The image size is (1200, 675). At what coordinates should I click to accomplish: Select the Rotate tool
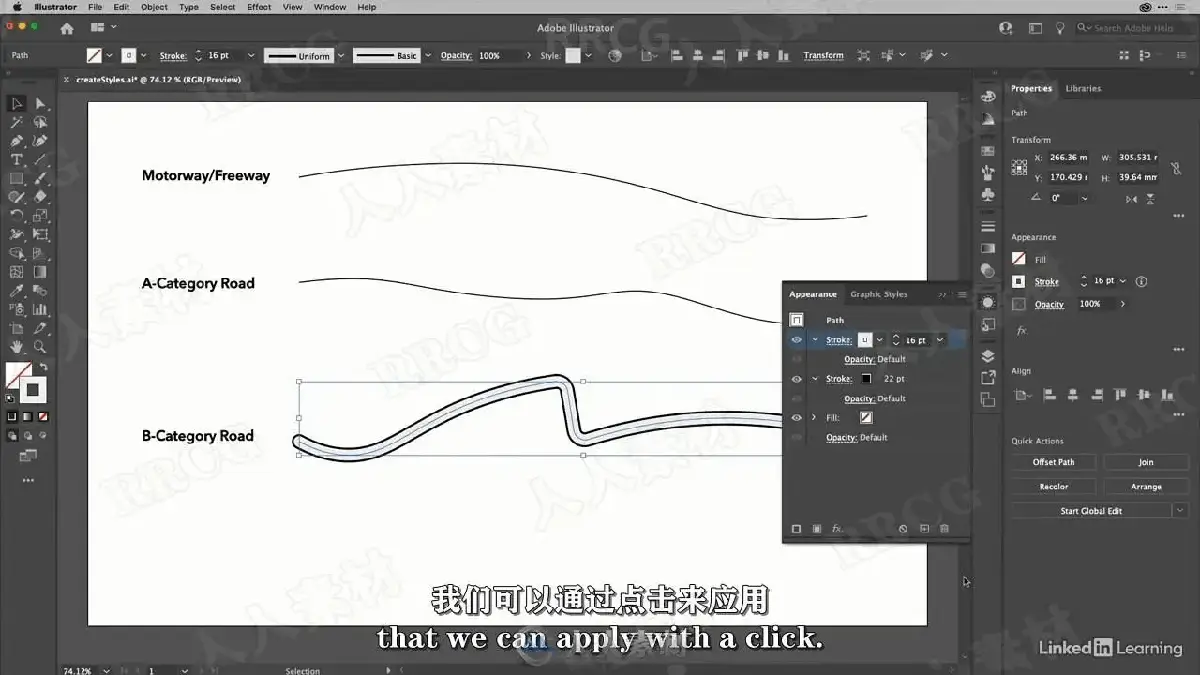pos(17,216)
